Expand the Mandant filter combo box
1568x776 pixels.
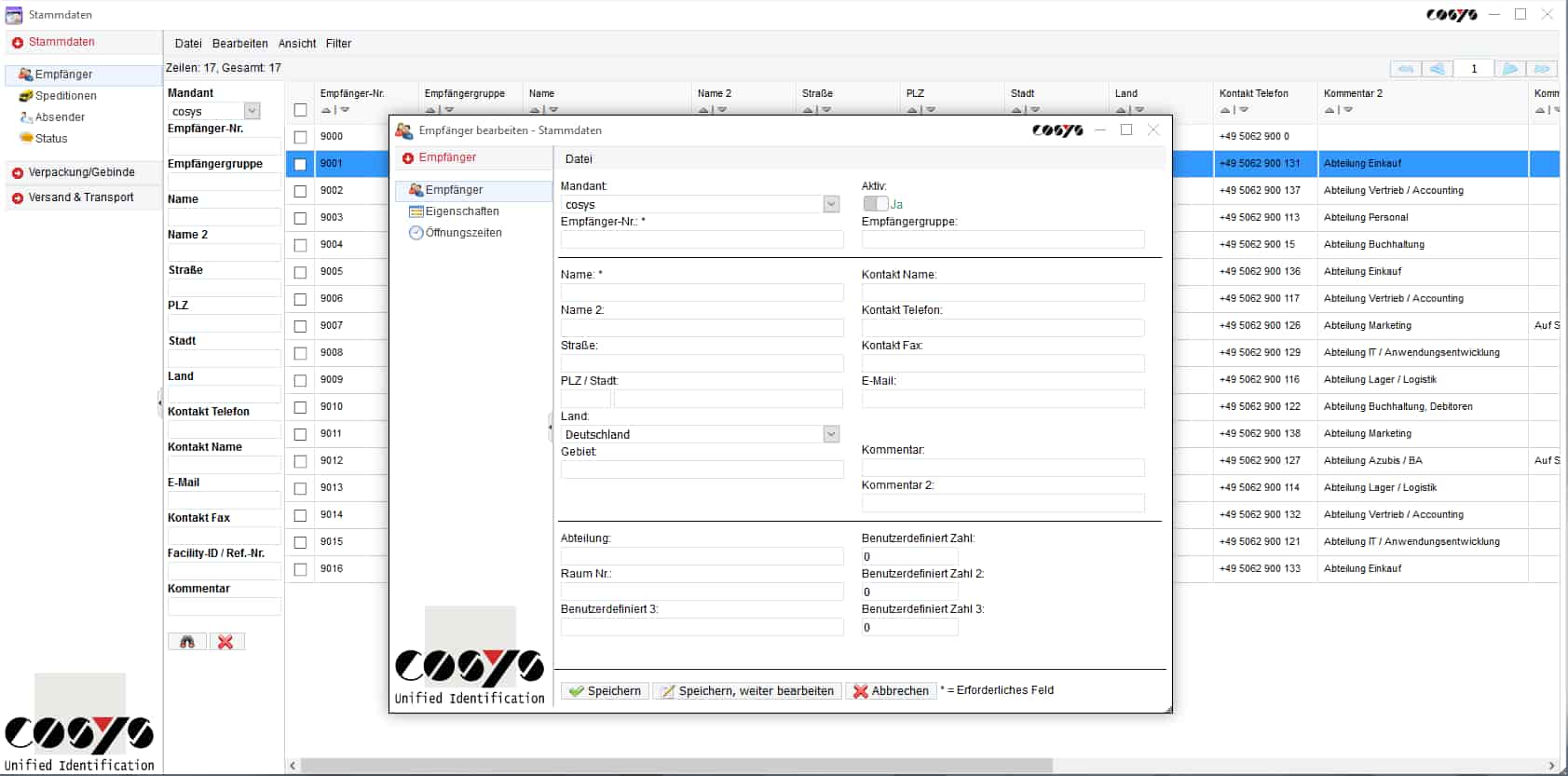point(252,111)
